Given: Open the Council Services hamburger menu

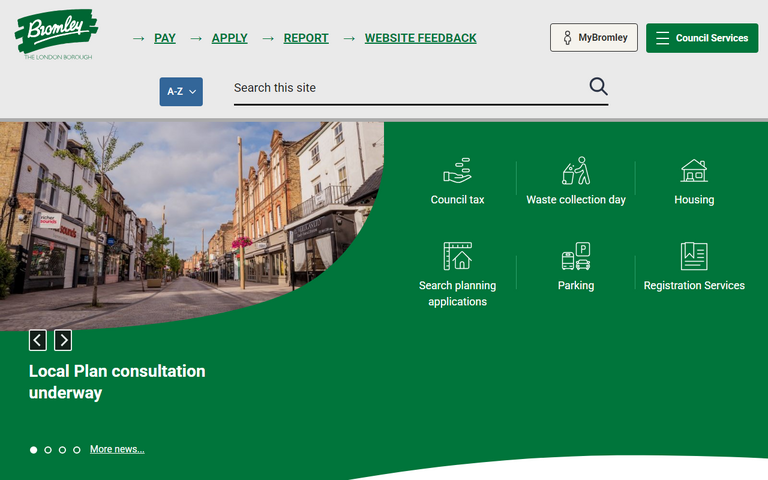Looking at the screenshot, I should tap(702, 38).
